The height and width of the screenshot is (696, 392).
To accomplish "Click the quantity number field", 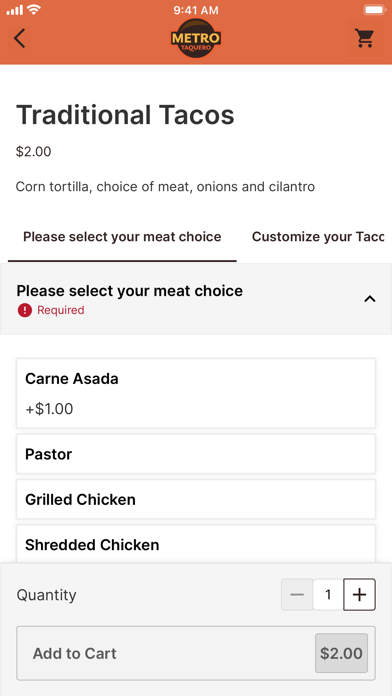I will tap(328, 594).
